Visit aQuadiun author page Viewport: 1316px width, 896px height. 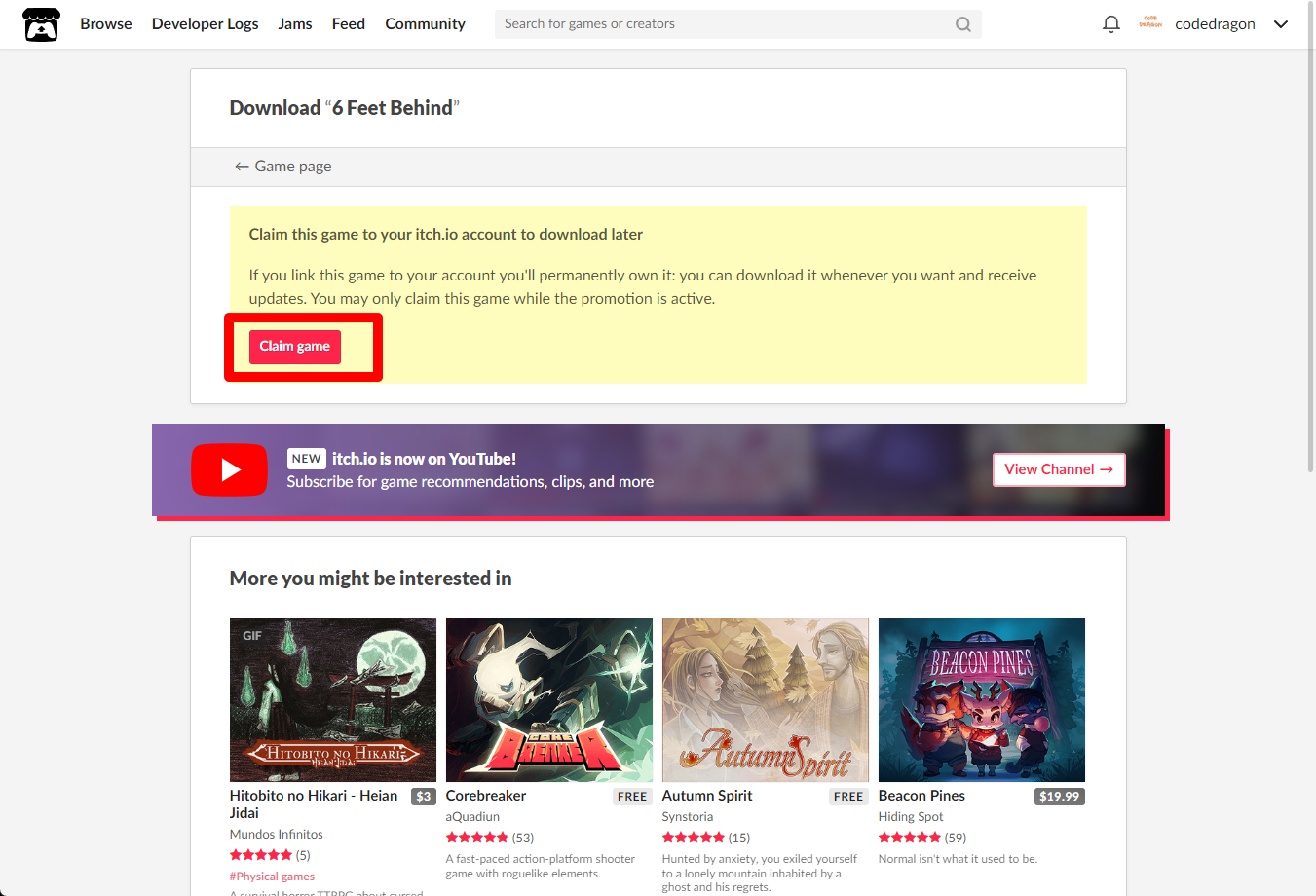coord(472,817)
